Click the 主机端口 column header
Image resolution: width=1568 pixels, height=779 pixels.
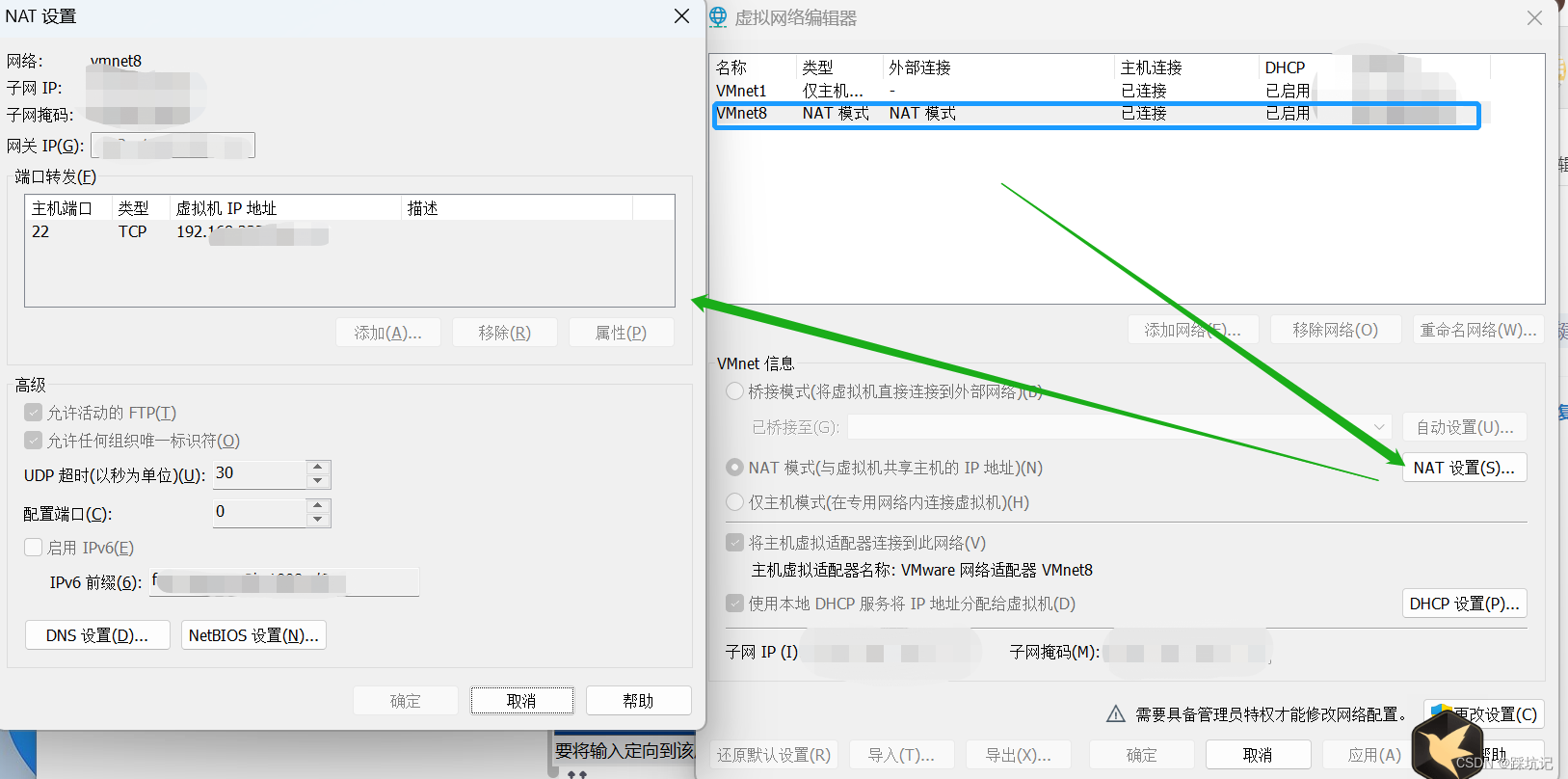point(68,208)
